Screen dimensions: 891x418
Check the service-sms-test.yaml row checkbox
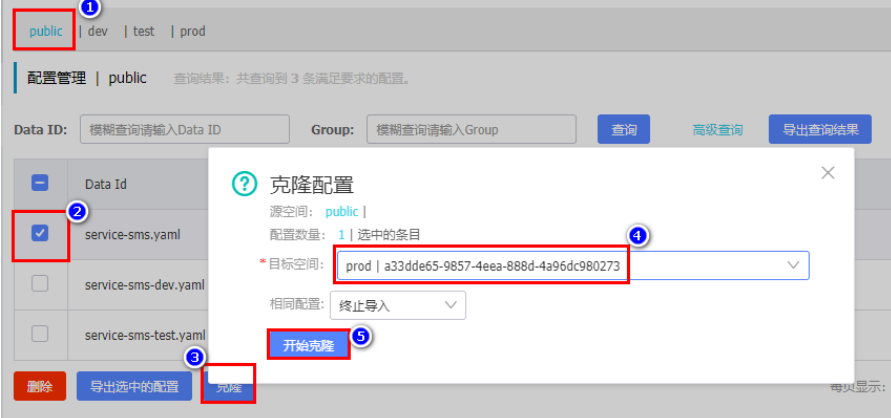click(x=39, y=333)
